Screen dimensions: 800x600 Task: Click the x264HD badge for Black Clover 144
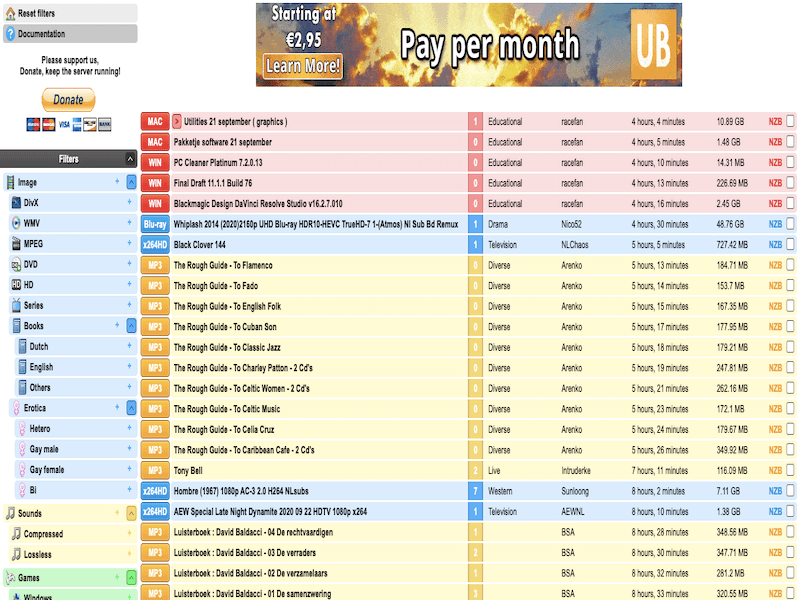155,245
